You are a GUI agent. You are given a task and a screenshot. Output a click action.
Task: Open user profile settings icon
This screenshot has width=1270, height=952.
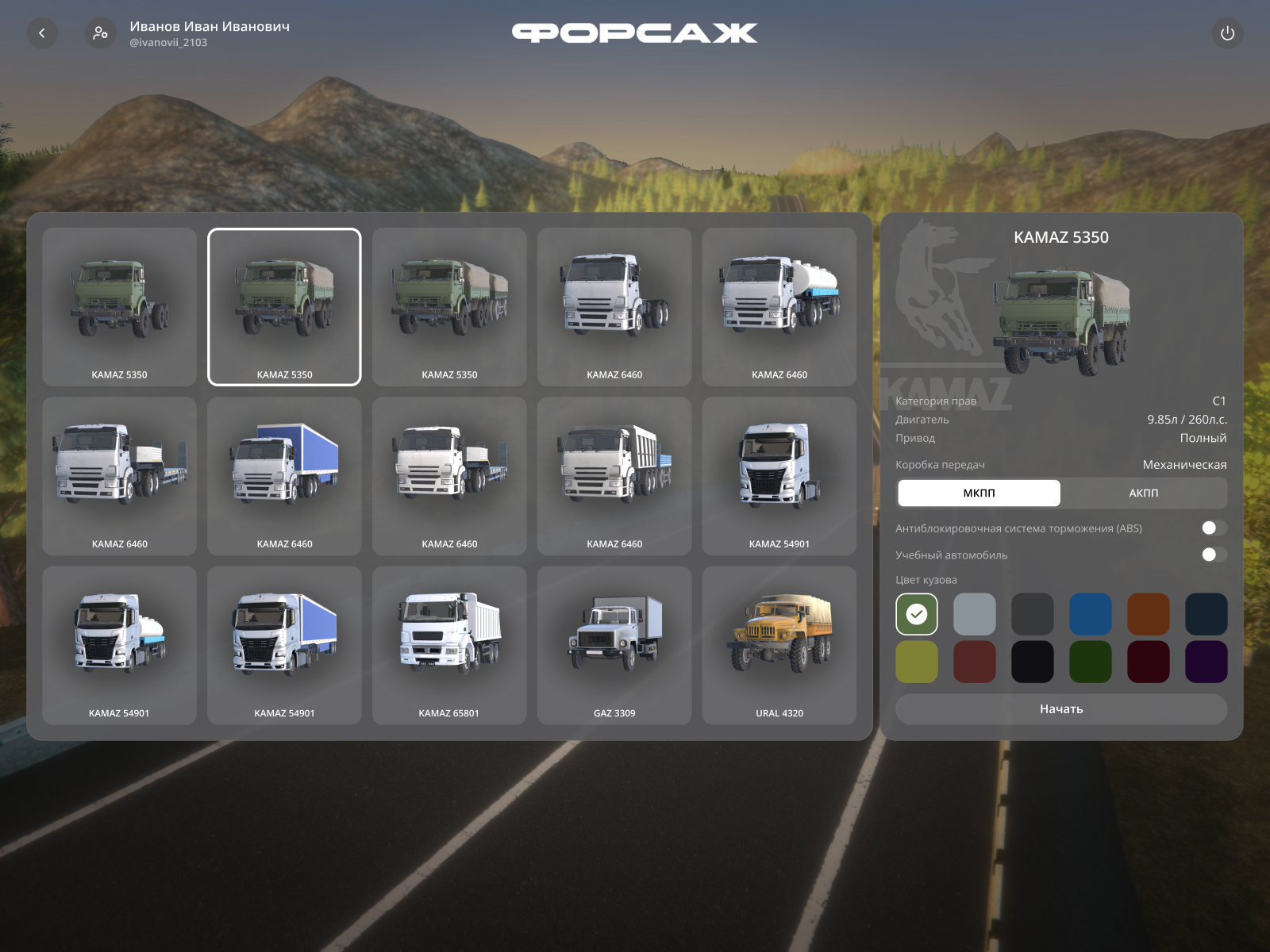[x=101, y=33]
